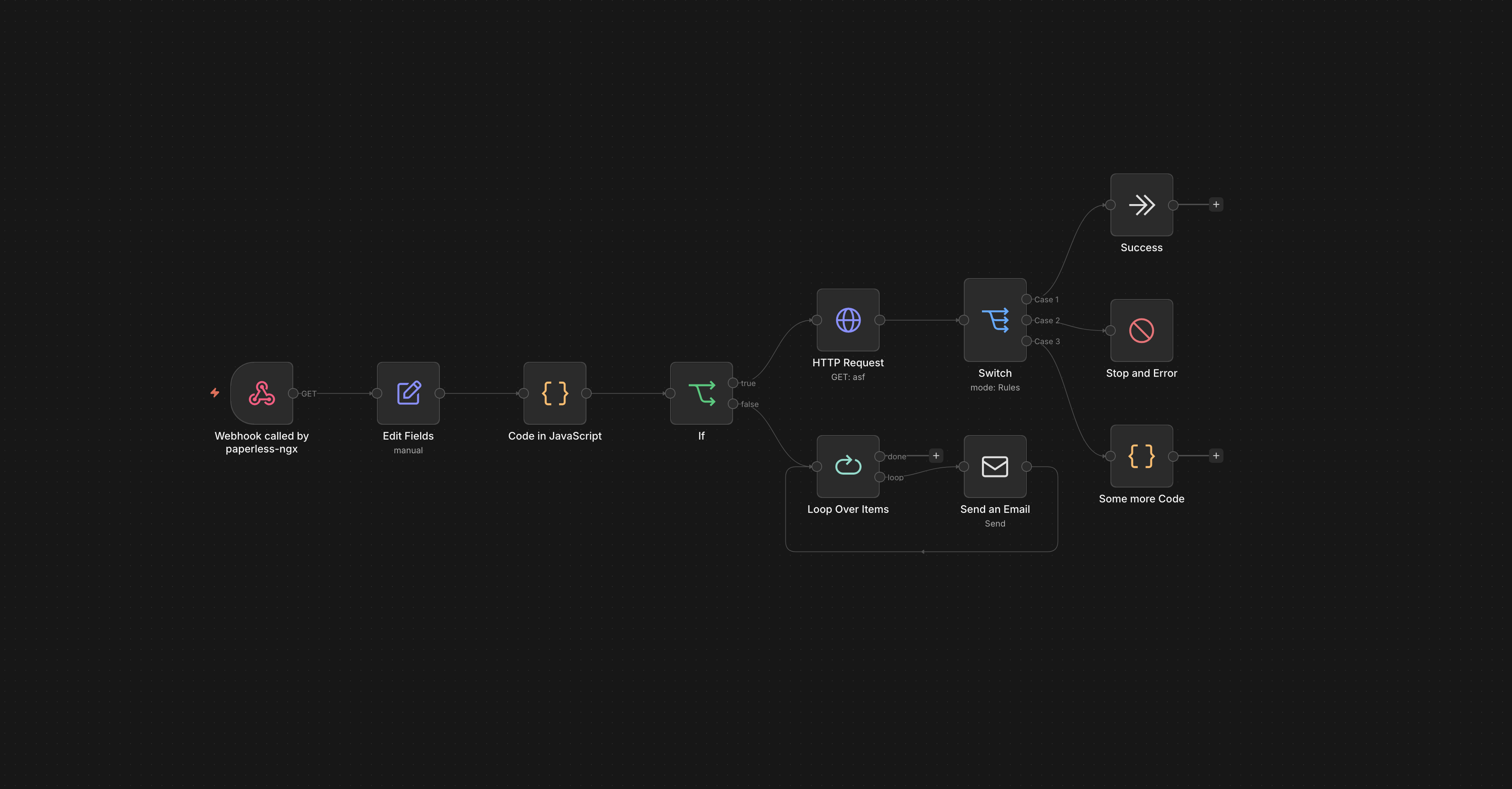The width and height of the screenshot is (1512, 789).
Task: Add node to Loop done output
Action: click(x=936, y=456)
